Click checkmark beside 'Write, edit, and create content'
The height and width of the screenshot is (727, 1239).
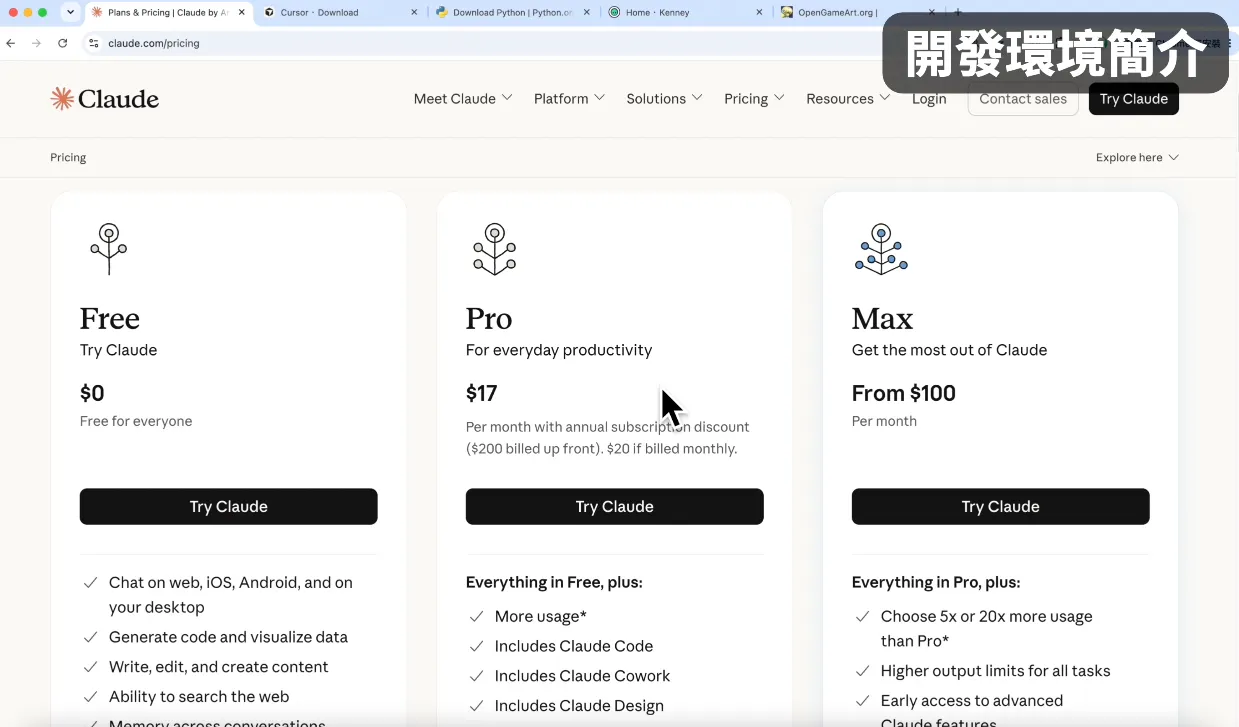[x=90, y=667]
